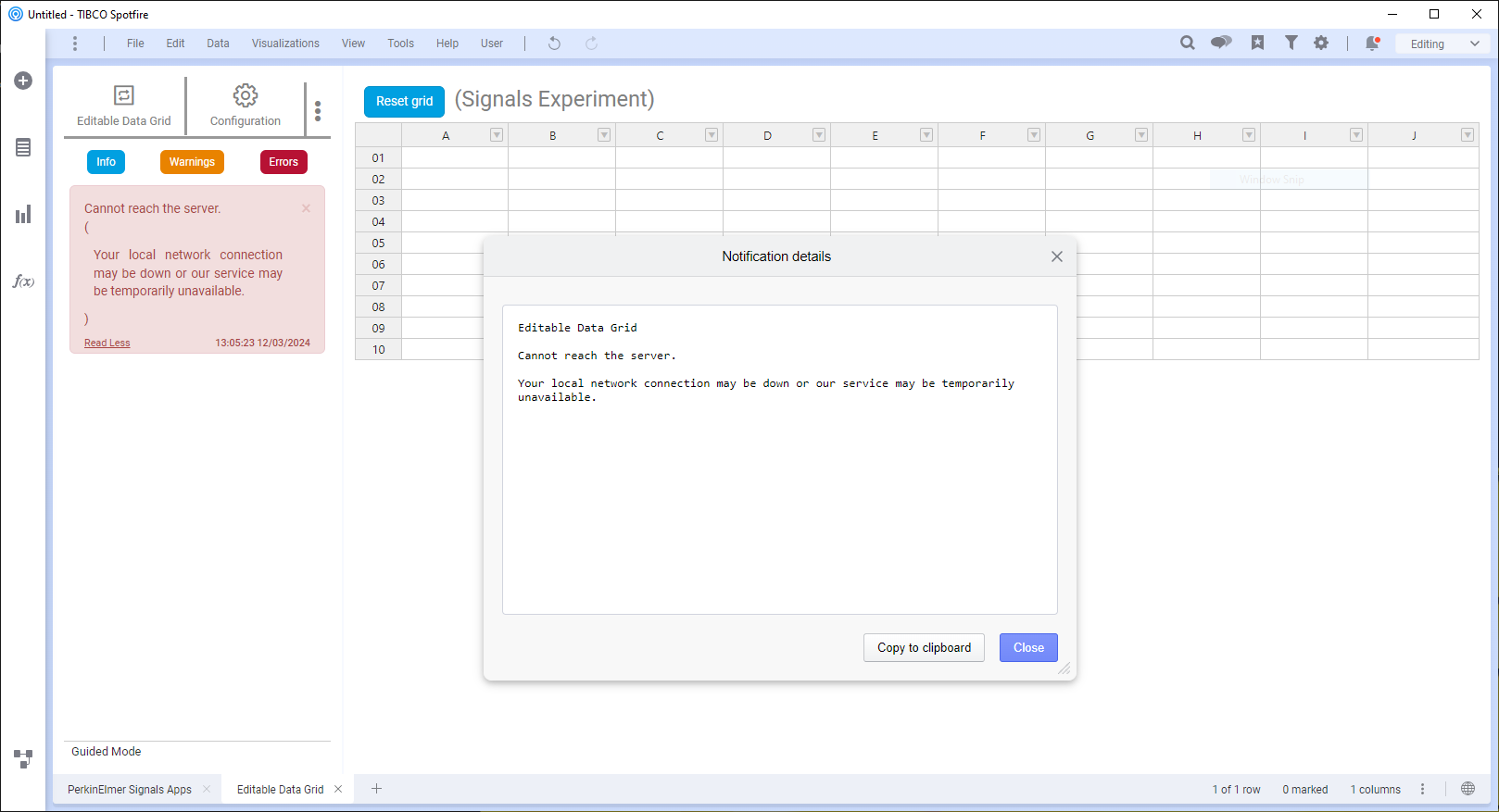1499x812 pixels.
Task: Open the properties gear icon in toolbar
Action: click(x=1321, y=43)
